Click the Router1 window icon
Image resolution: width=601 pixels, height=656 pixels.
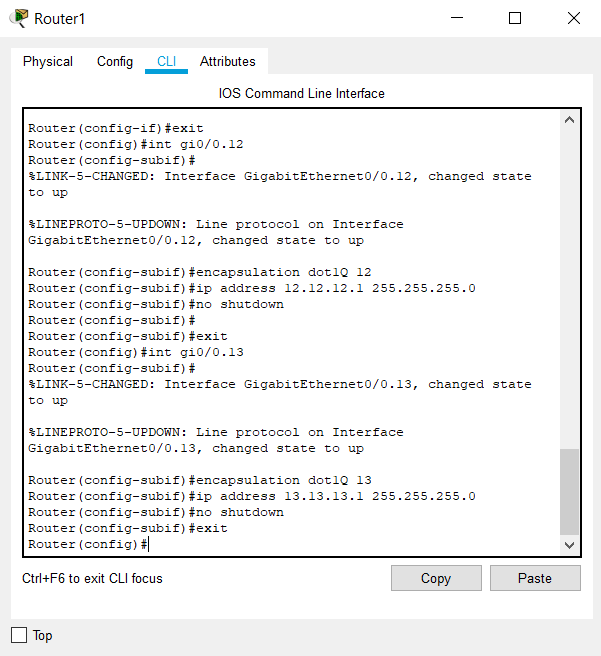[x=19, y=18]
